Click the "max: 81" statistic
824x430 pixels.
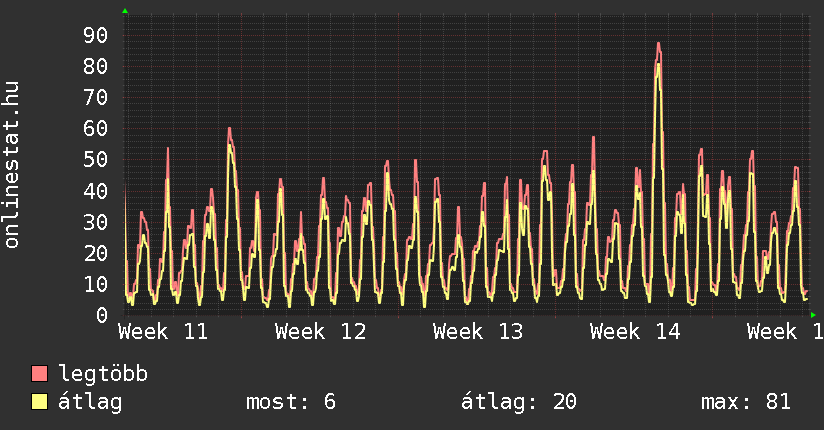click(x=746, y=402)
